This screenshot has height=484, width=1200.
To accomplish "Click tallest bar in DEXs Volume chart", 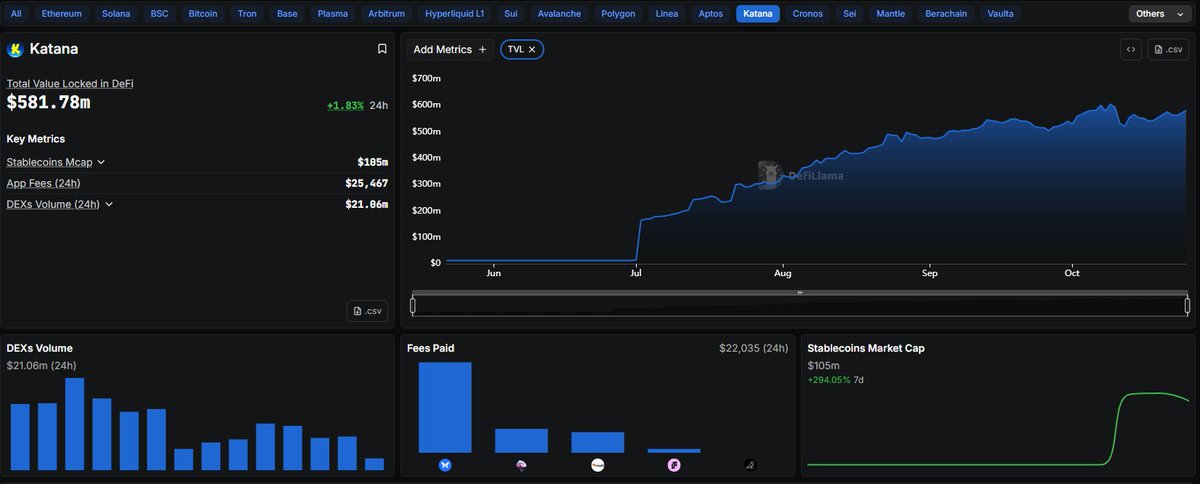I will coord(74,424).
